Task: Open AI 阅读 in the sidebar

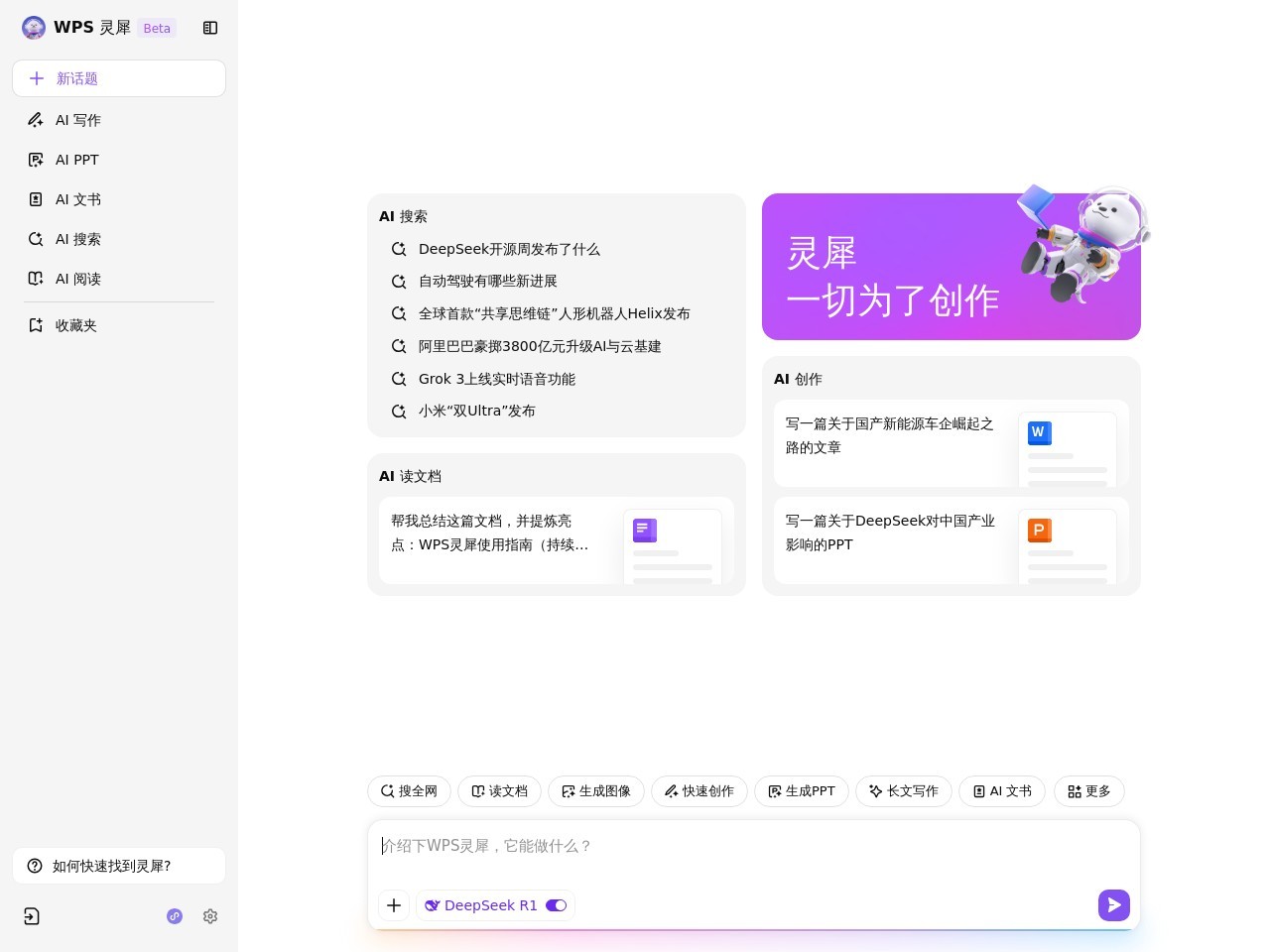Action: click(x=78, y=279)
